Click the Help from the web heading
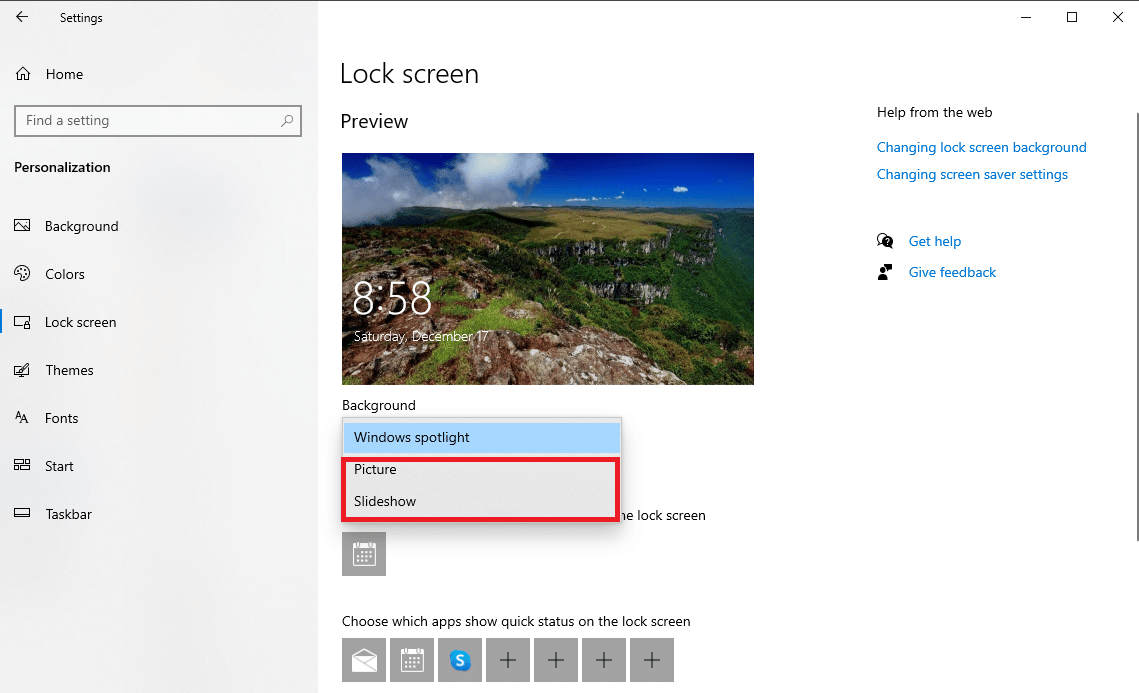 tap(934, 113)
